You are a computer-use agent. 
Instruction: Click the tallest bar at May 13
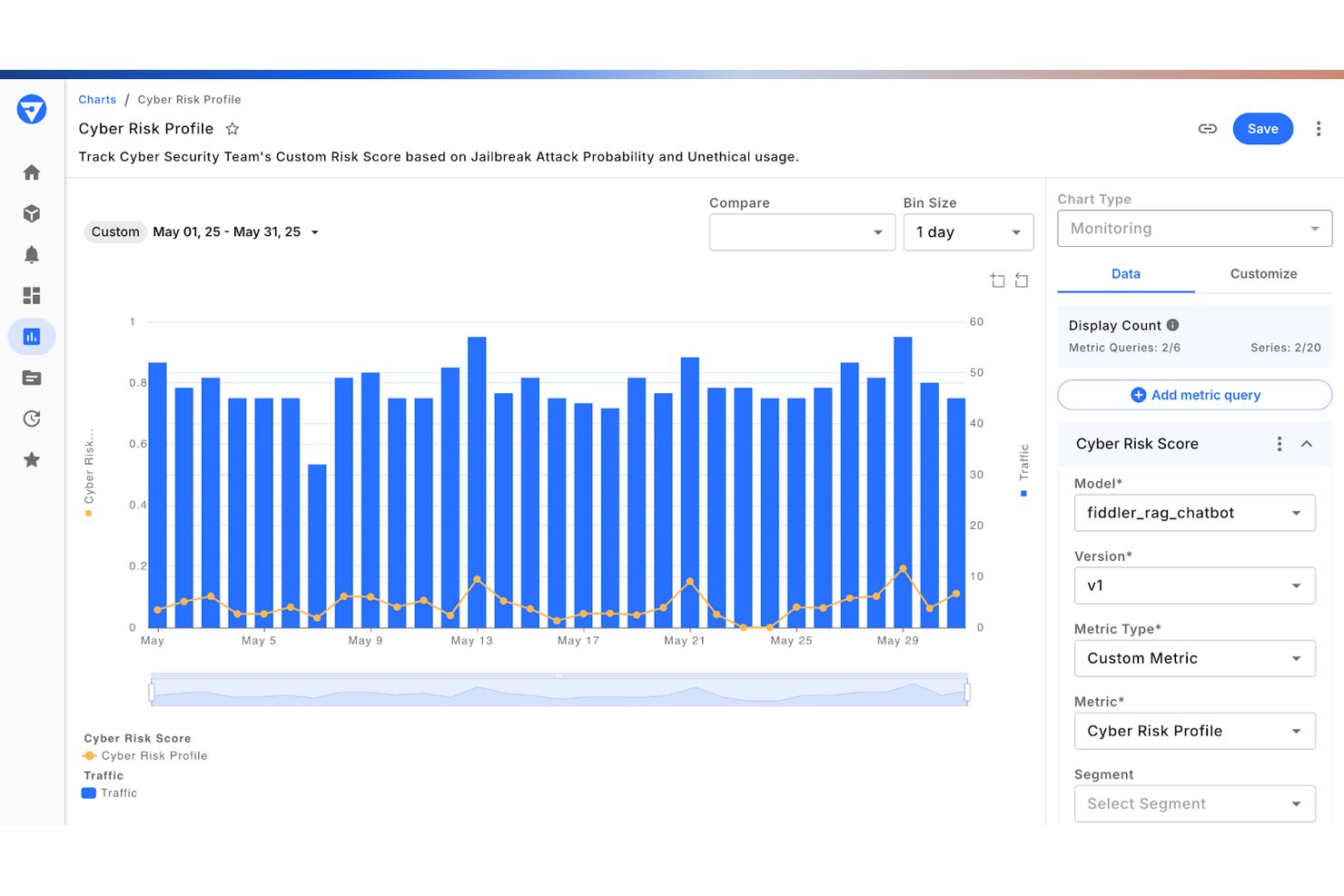click(x=477, y=482)
